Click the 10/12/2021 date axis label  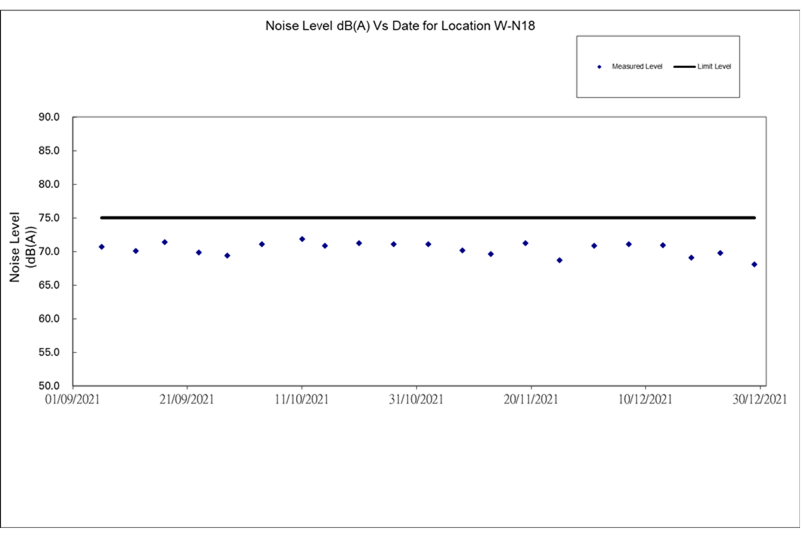[645, 400]
